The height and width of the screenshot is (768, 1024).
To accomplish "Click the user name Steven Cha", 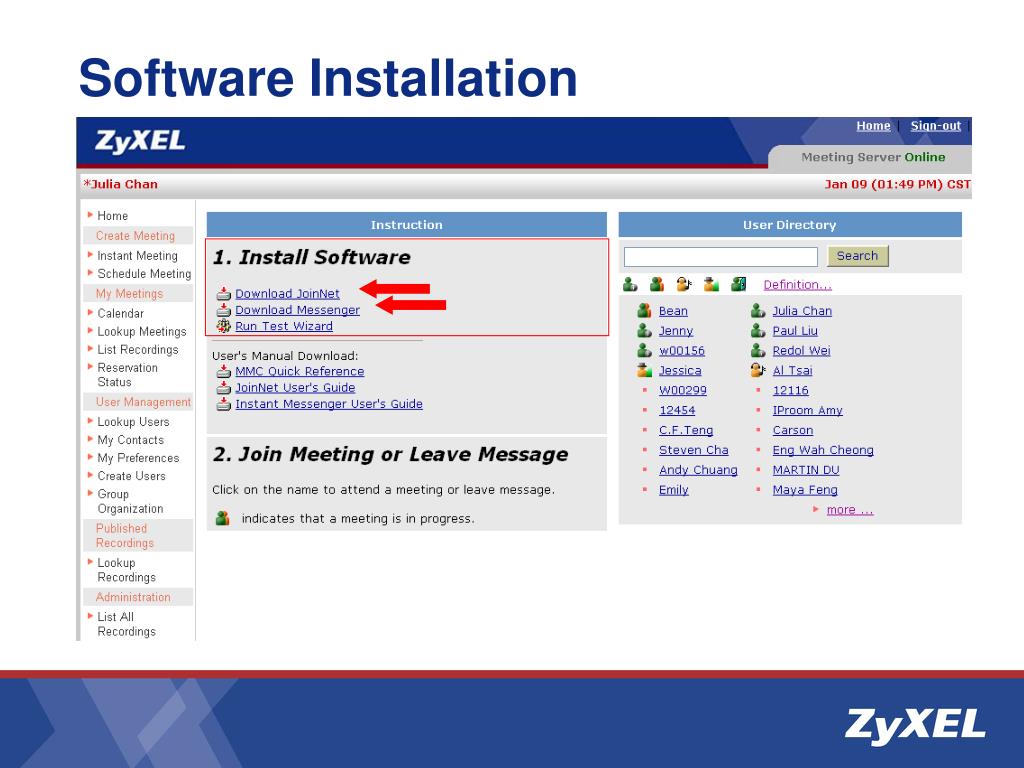I will click(x=694, y=450).
